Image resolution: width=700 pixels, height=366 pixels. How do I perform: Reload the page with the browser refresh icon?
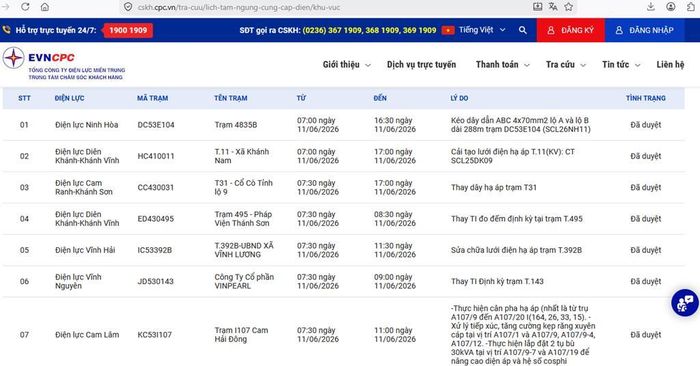25,7
